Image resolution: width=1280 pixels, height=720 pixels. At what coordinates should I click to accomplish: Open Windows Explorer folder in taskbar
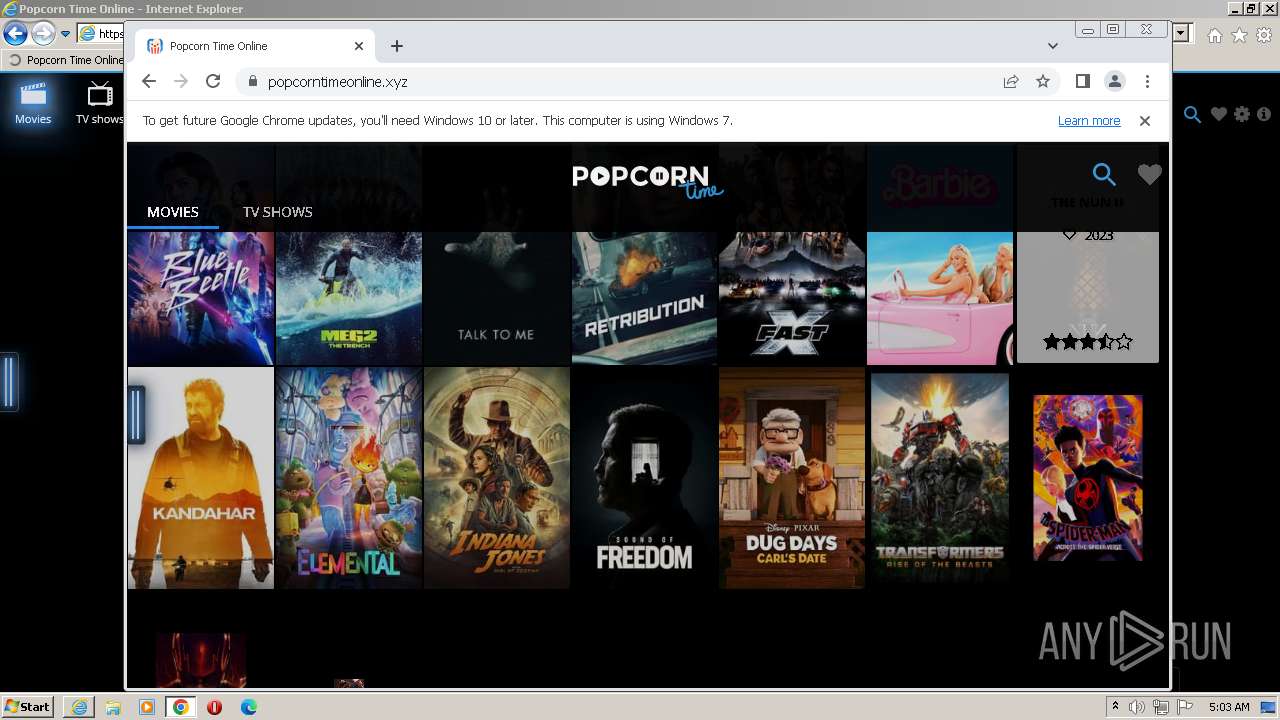[x=113, y=707]
